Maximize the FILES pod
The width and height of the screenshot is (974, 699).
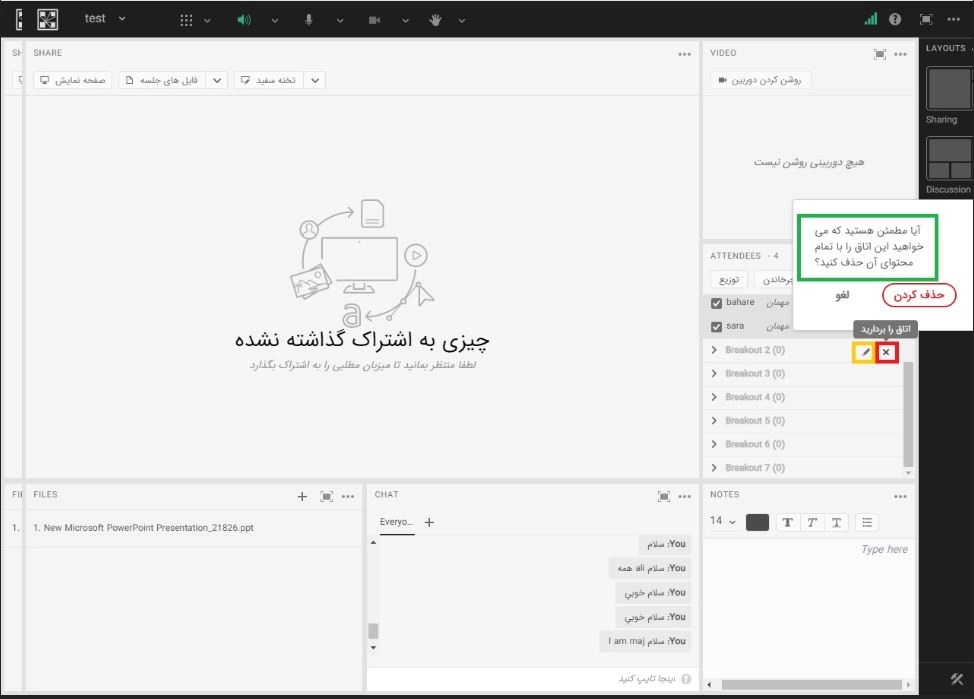point(326,496)
